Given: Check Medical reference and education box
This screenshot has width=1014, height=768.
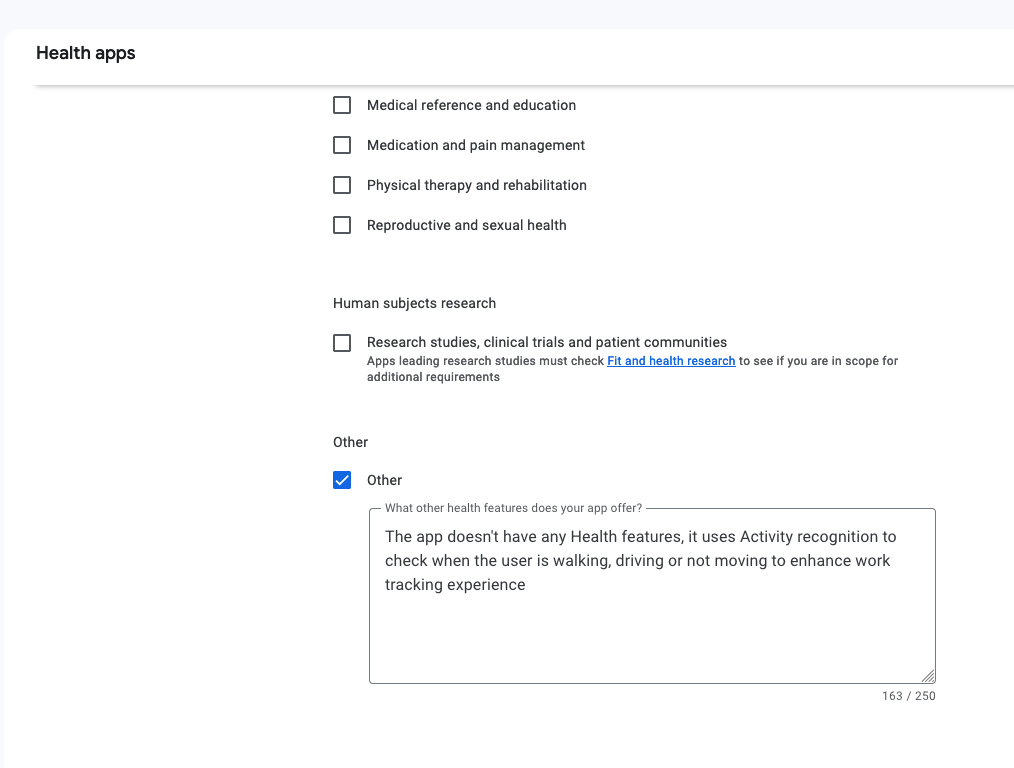Looking at the screenshot, I should coord(342,105).
